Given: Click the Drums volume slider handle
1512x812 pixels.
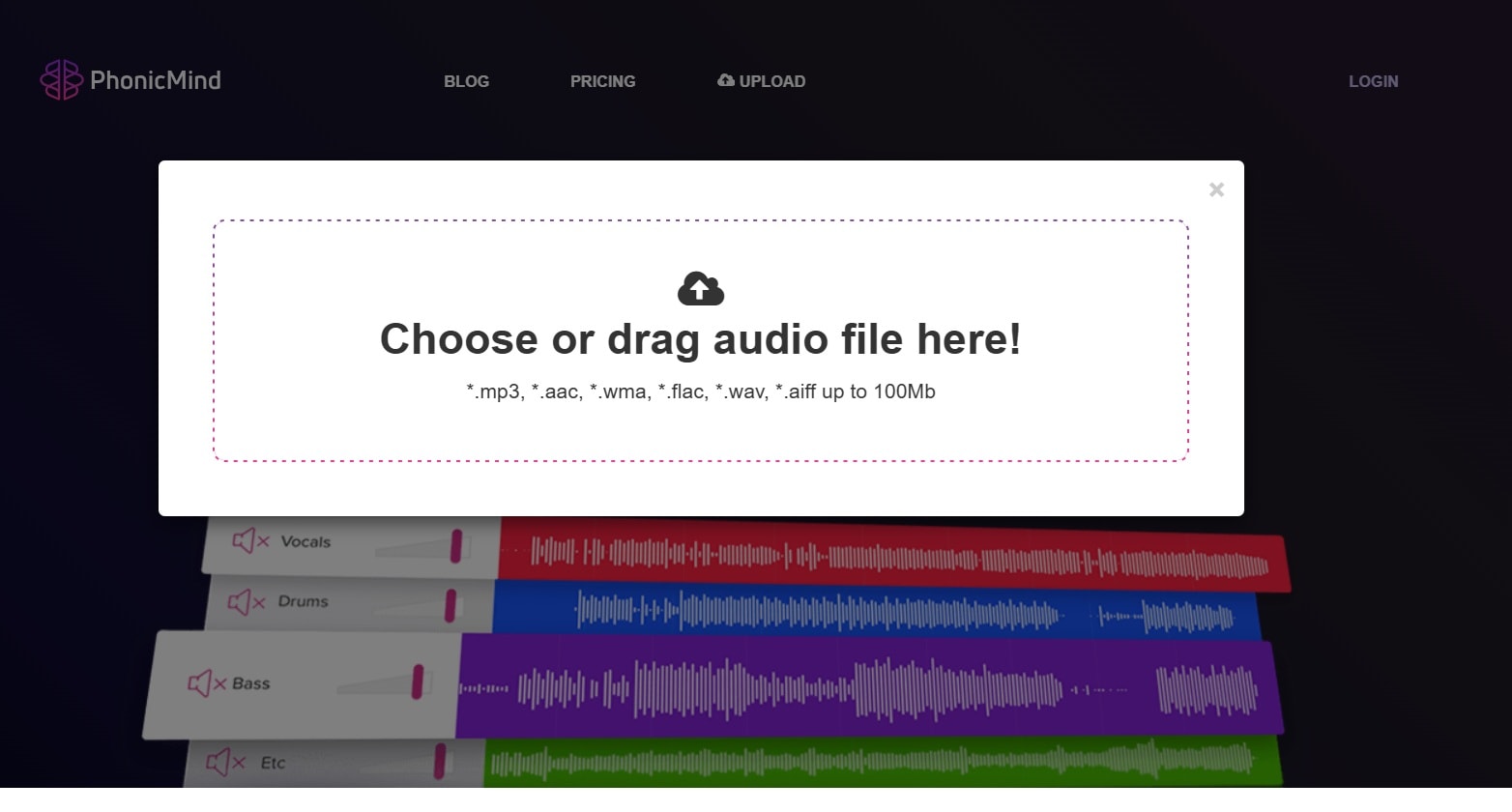Looking at the screenshot, I should pyautogui.click(x=451, y=606).
